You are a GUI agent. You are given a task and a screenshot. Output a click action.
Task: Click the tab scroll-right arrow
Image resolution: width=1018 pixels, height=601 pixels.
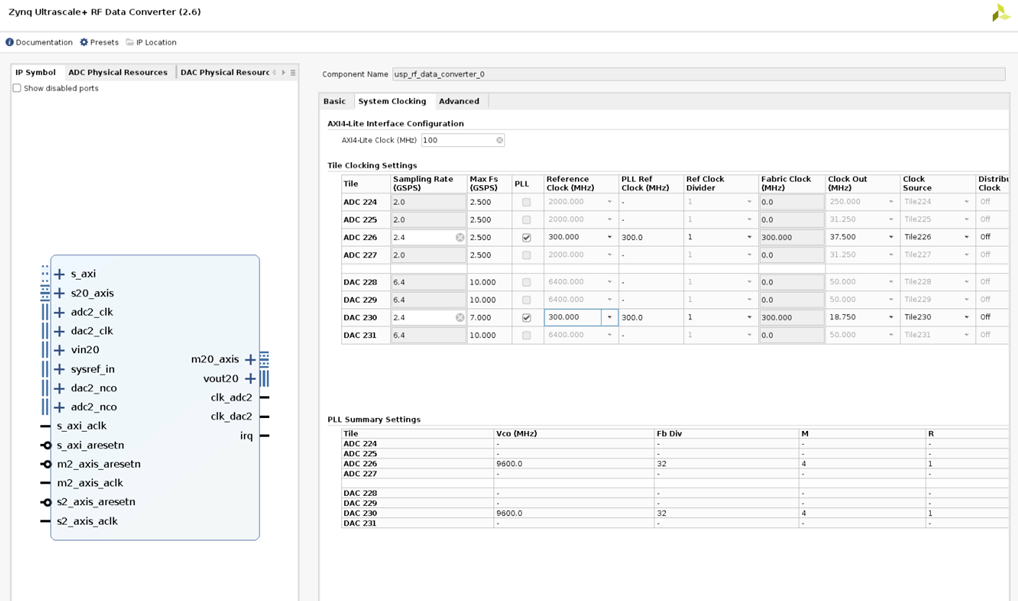click(283, 72)
